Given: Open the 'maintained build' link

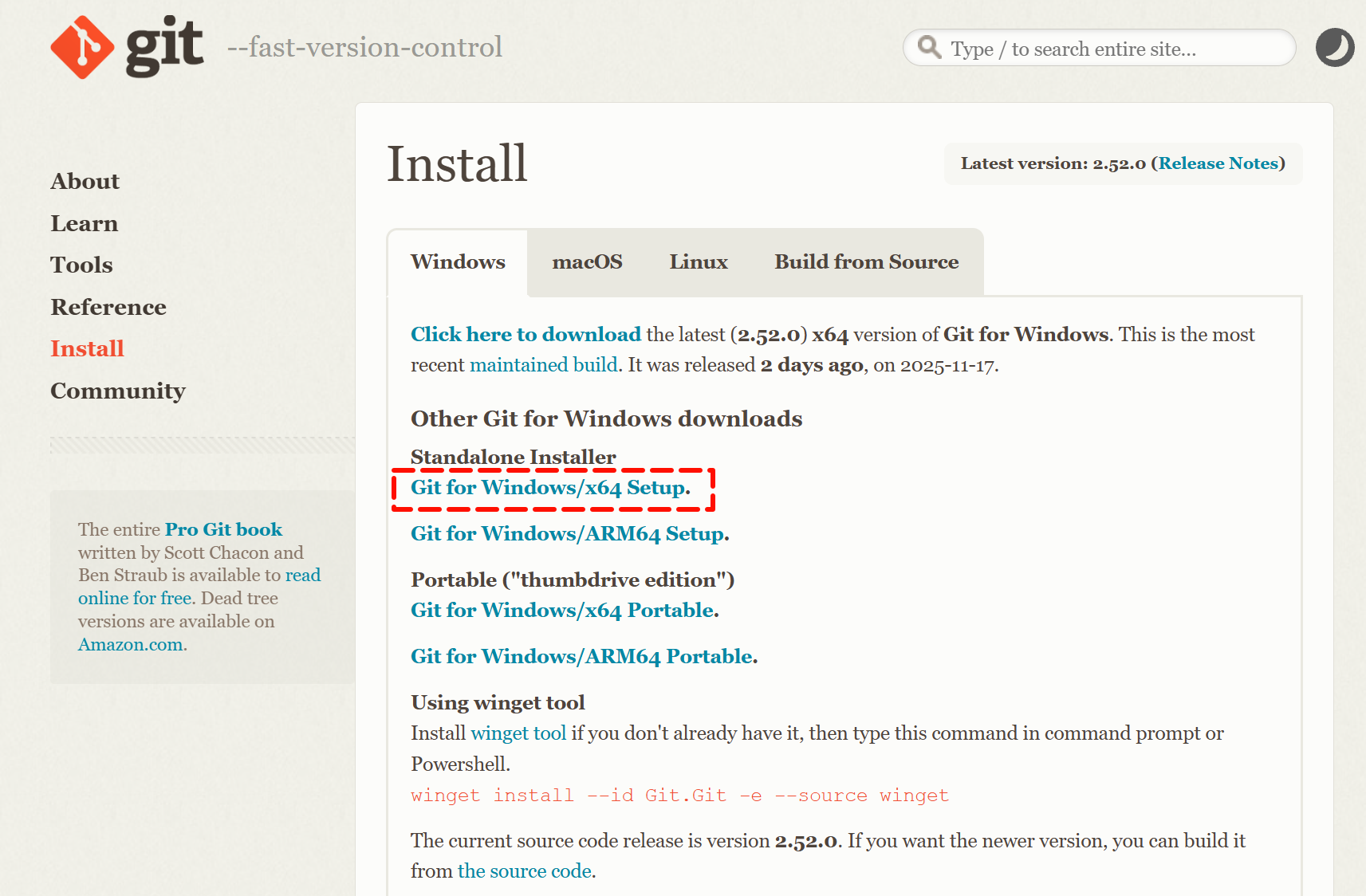Looking at the screenshot, I should click(544, 365).
